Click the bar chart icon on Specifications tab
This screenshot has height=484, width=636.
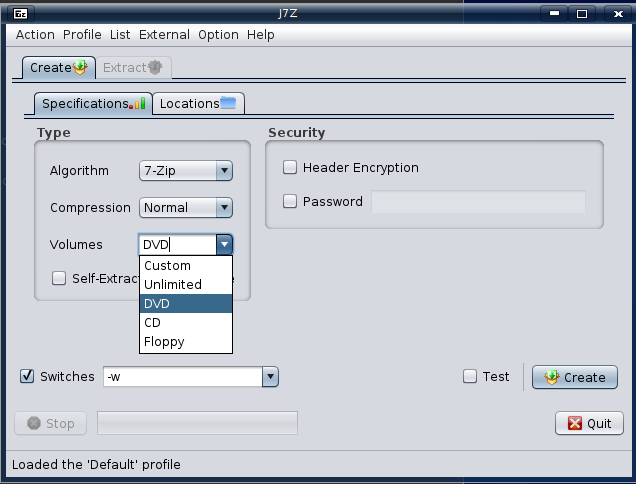point(138,103)
